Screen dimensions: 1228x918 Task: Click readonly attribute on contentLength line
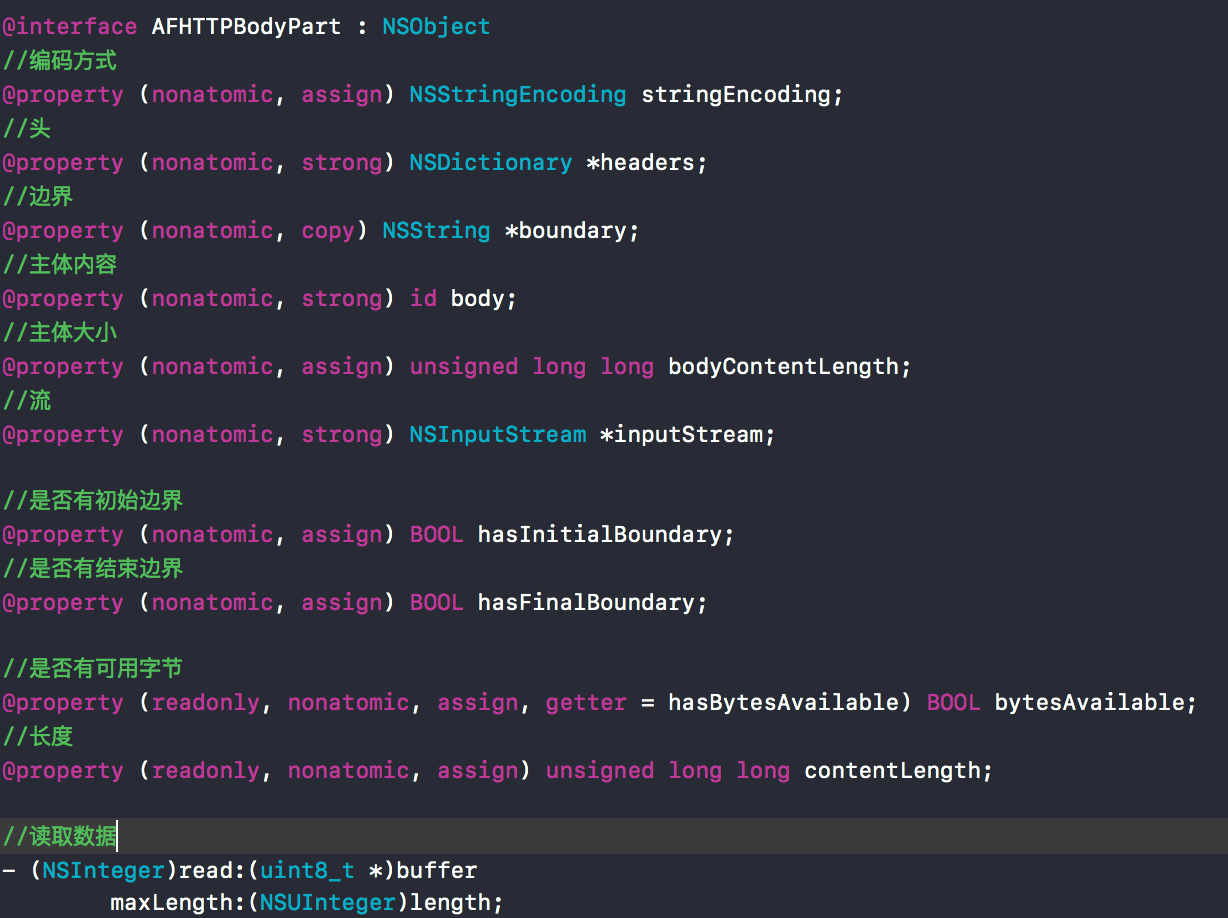205,770
